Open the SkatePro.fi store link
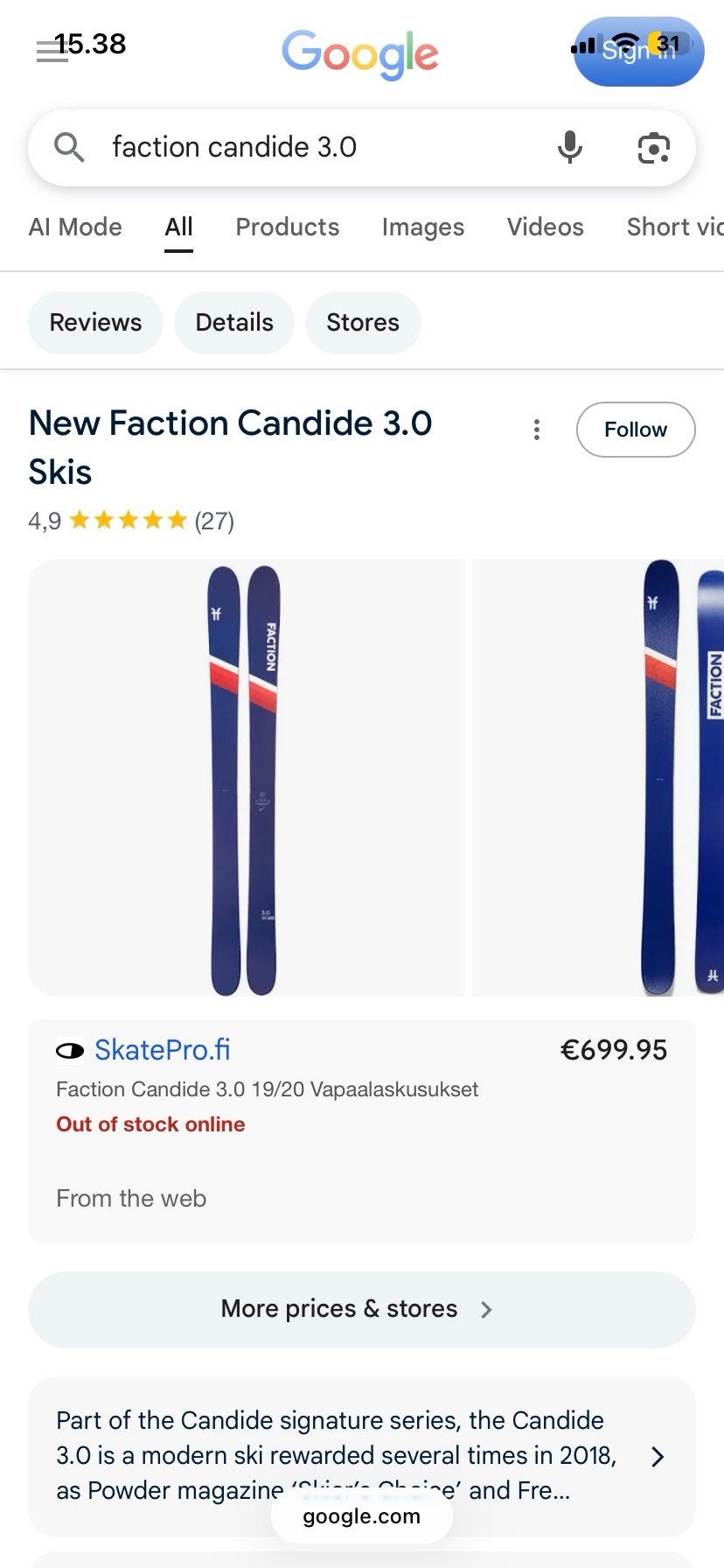Viewport: 724px width, 1568px height. 163,1050
